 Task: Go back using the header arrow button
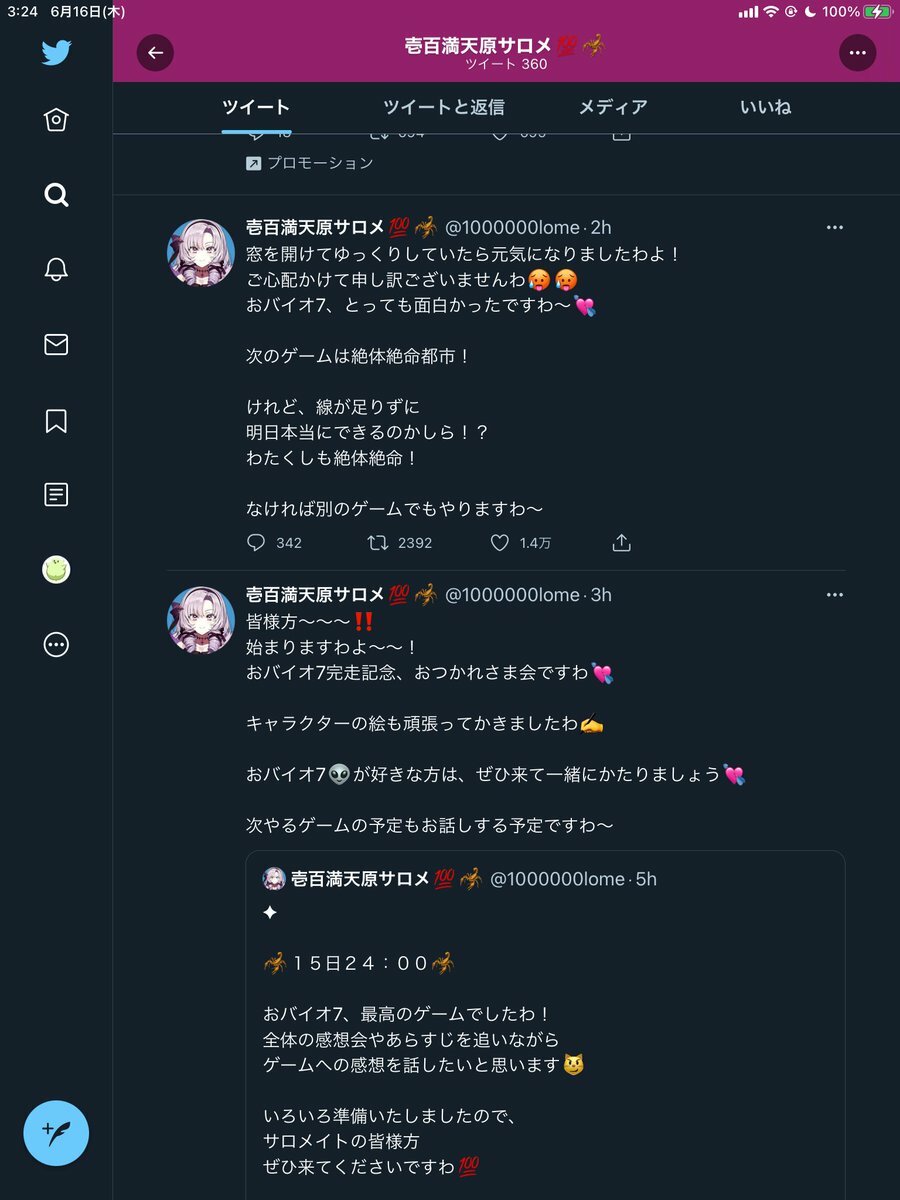click(155, 53)
